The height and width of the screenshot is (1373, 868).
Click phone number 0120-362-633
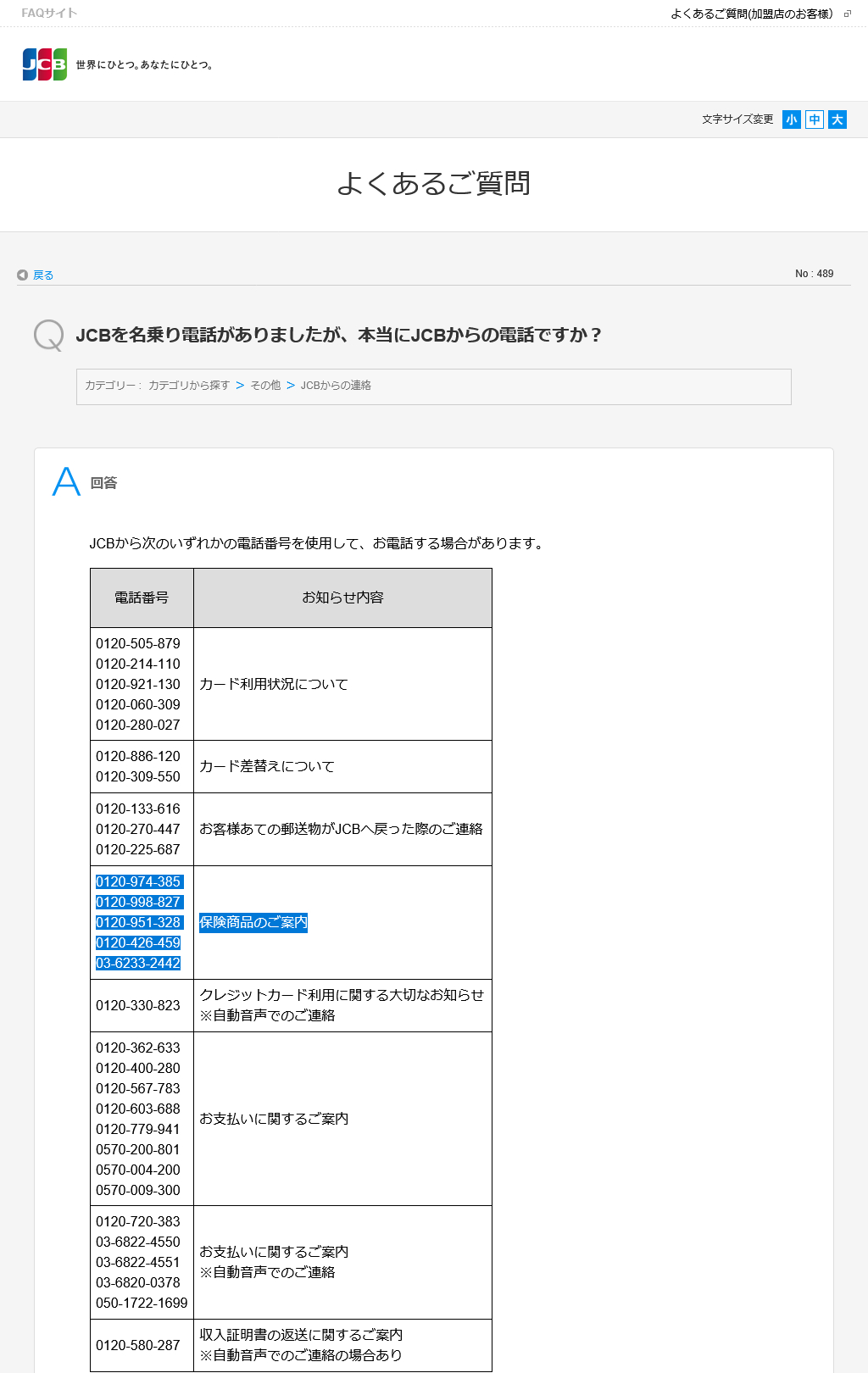tap(138, 1048)
